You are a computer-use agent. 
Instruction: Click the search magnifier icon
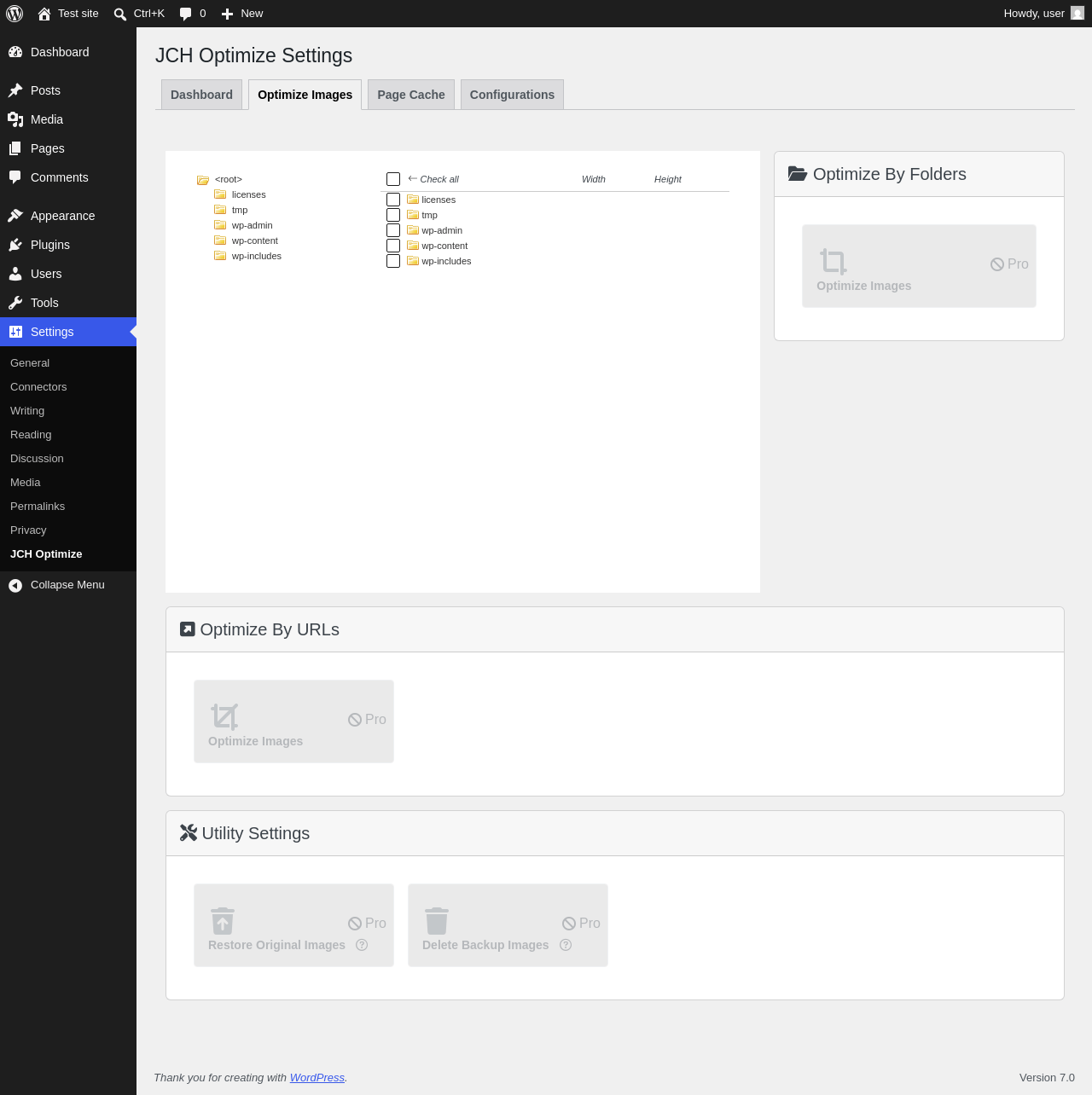(120, 14)
